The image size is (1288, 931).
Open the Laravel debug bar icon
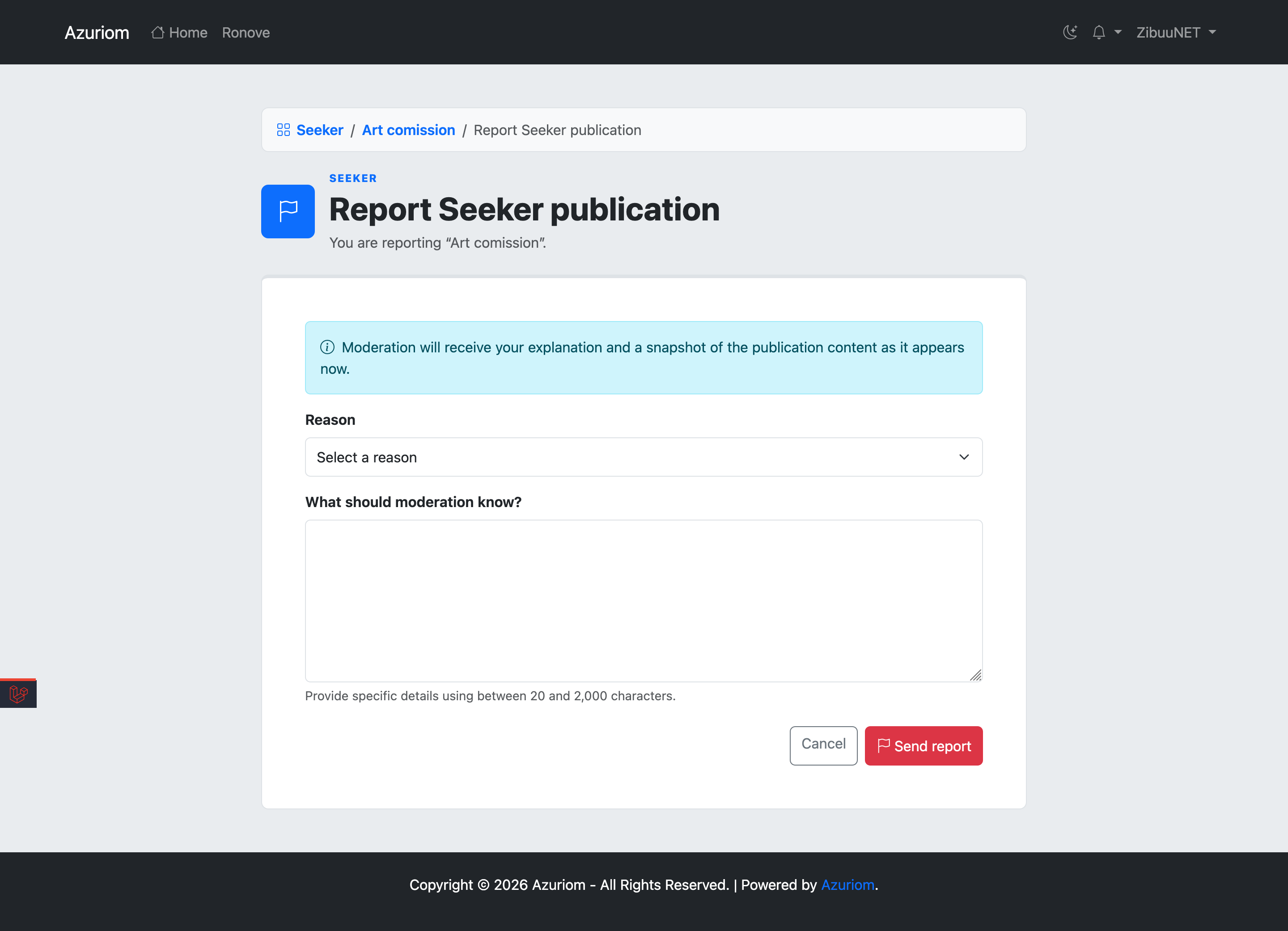tap(18, 694)
